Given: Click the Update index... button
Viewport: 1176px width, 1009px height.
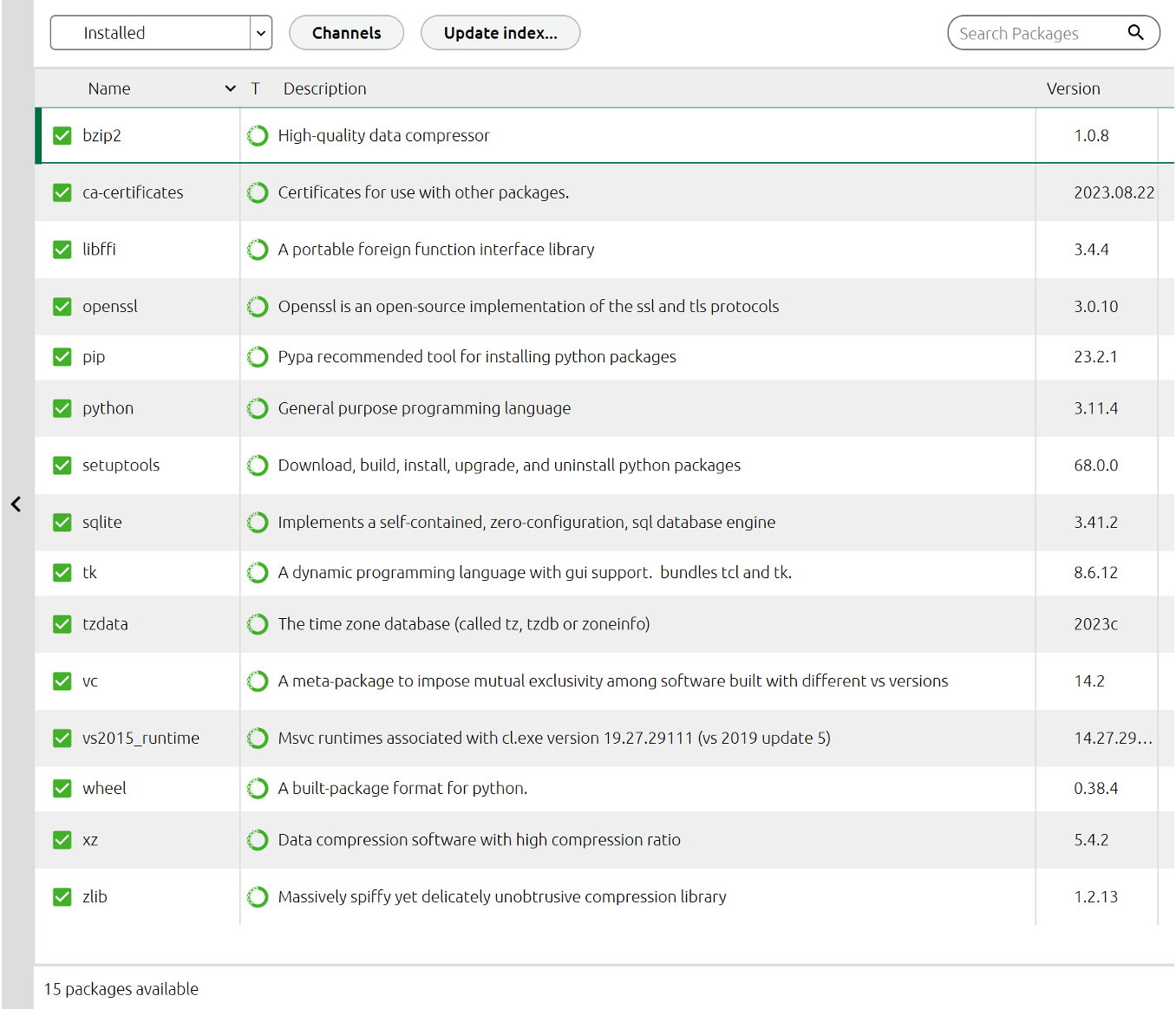Looking at the screenshot, I should click(x=500, y=33).
